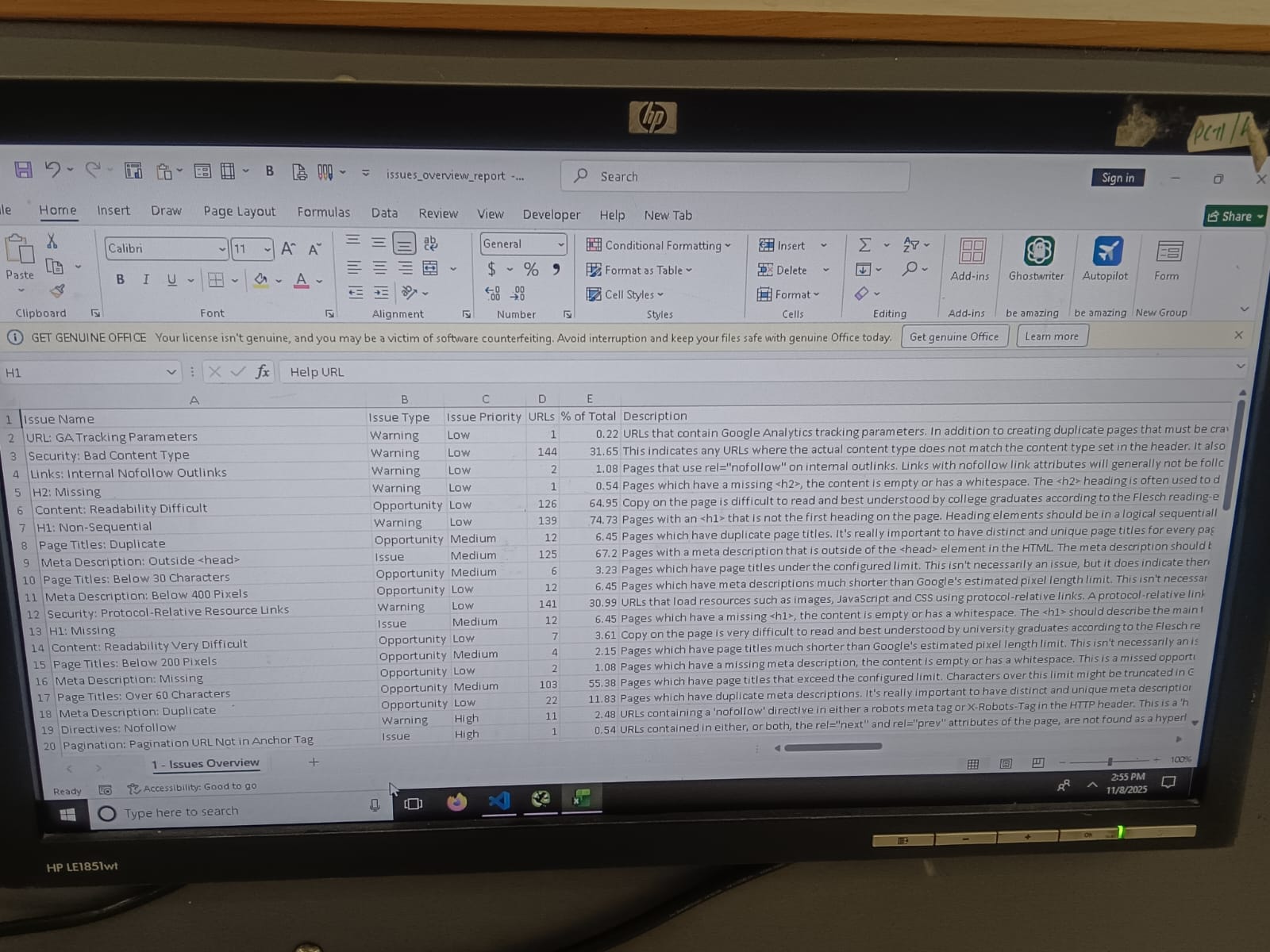The image size is (1270, 952).
Task: Apply percent style number format
Action: 531,270
